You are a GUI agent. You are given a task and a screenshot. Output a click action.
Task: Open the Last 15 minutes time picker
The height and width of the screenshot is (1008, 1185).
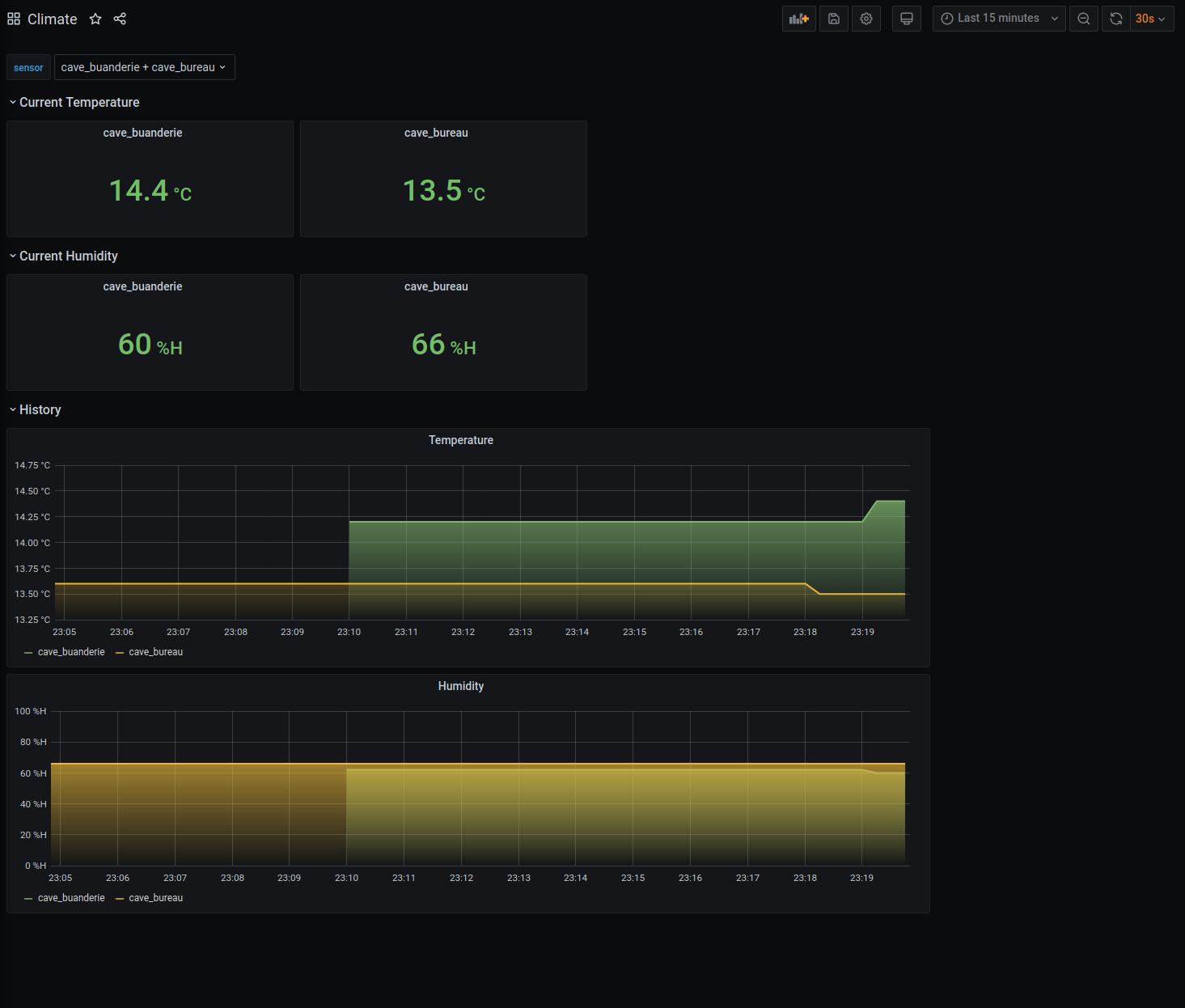[x=998, y=19]
